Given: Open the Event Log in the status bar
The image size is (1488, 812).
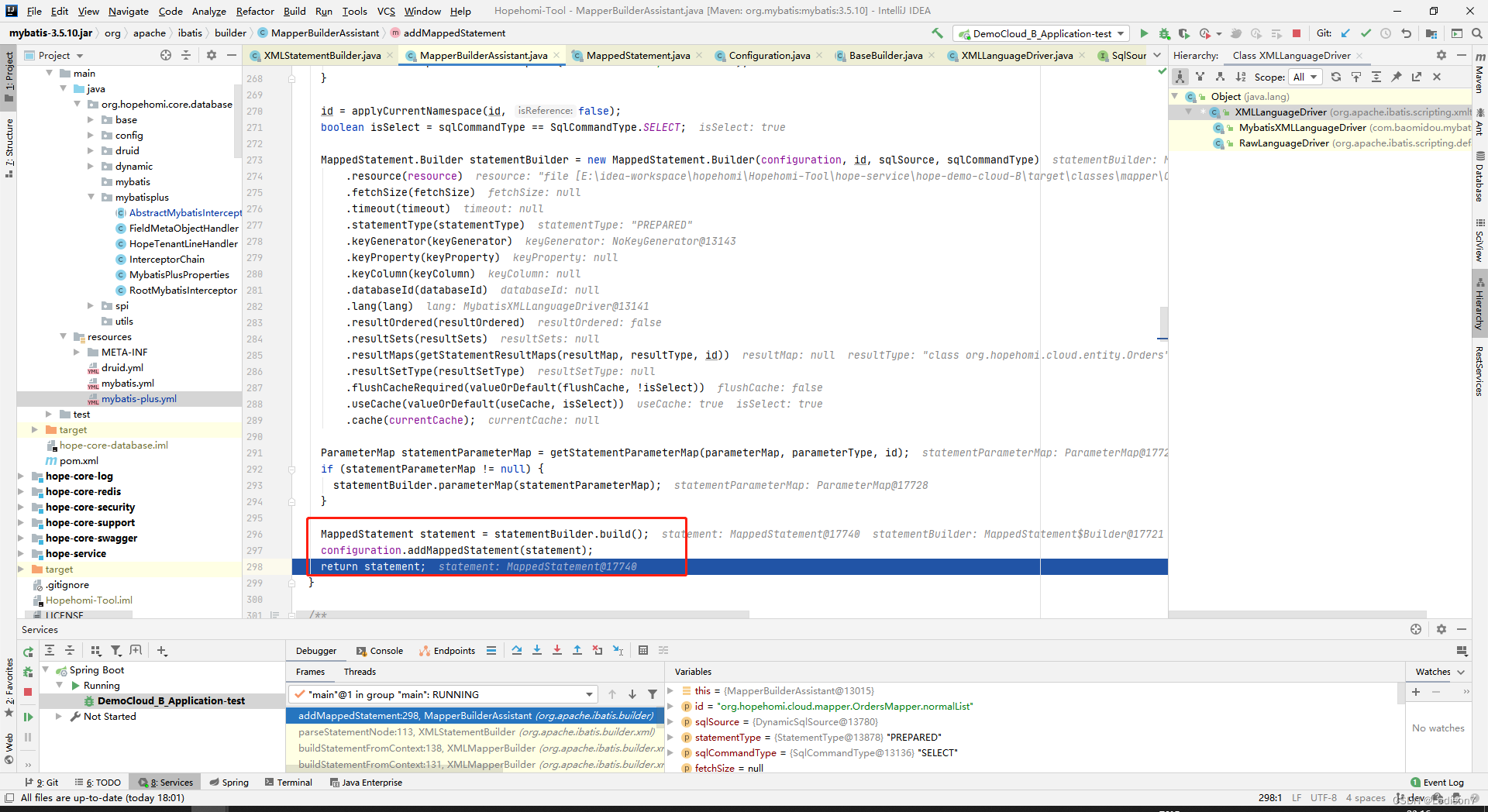Looking at the screenshot, I should (1438, 783).
